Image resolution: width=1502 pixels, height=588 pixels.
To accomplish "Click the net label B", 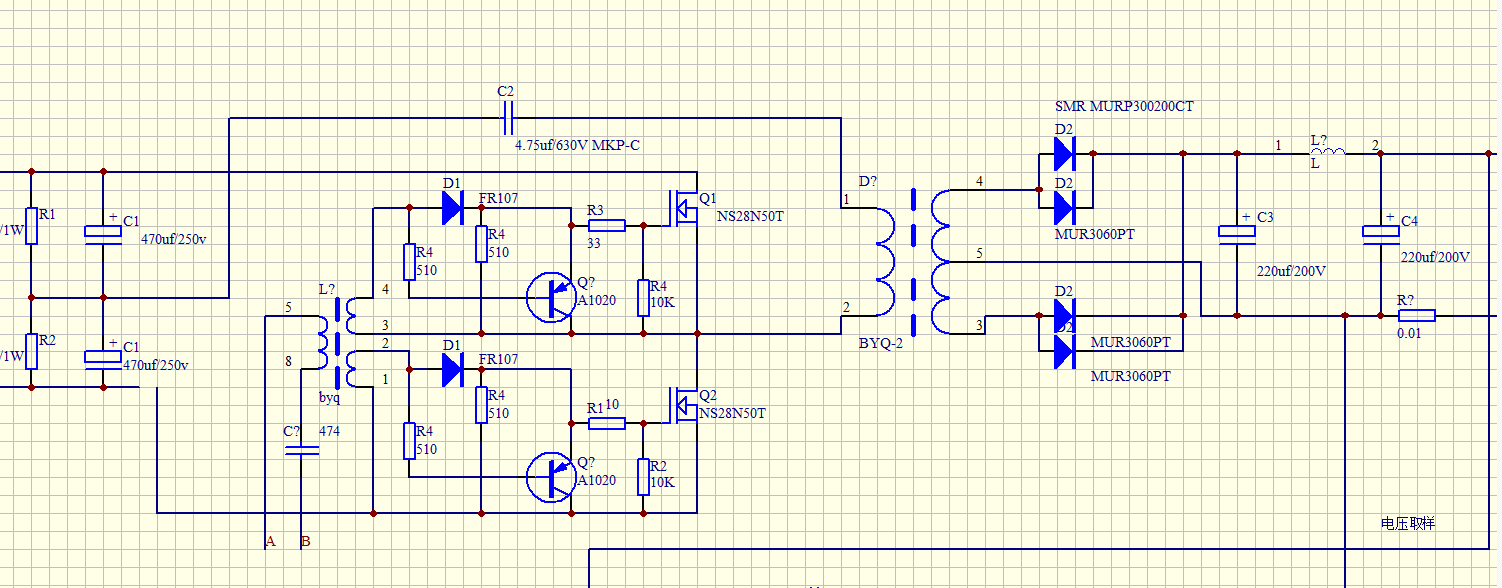I will click(305, 542).
